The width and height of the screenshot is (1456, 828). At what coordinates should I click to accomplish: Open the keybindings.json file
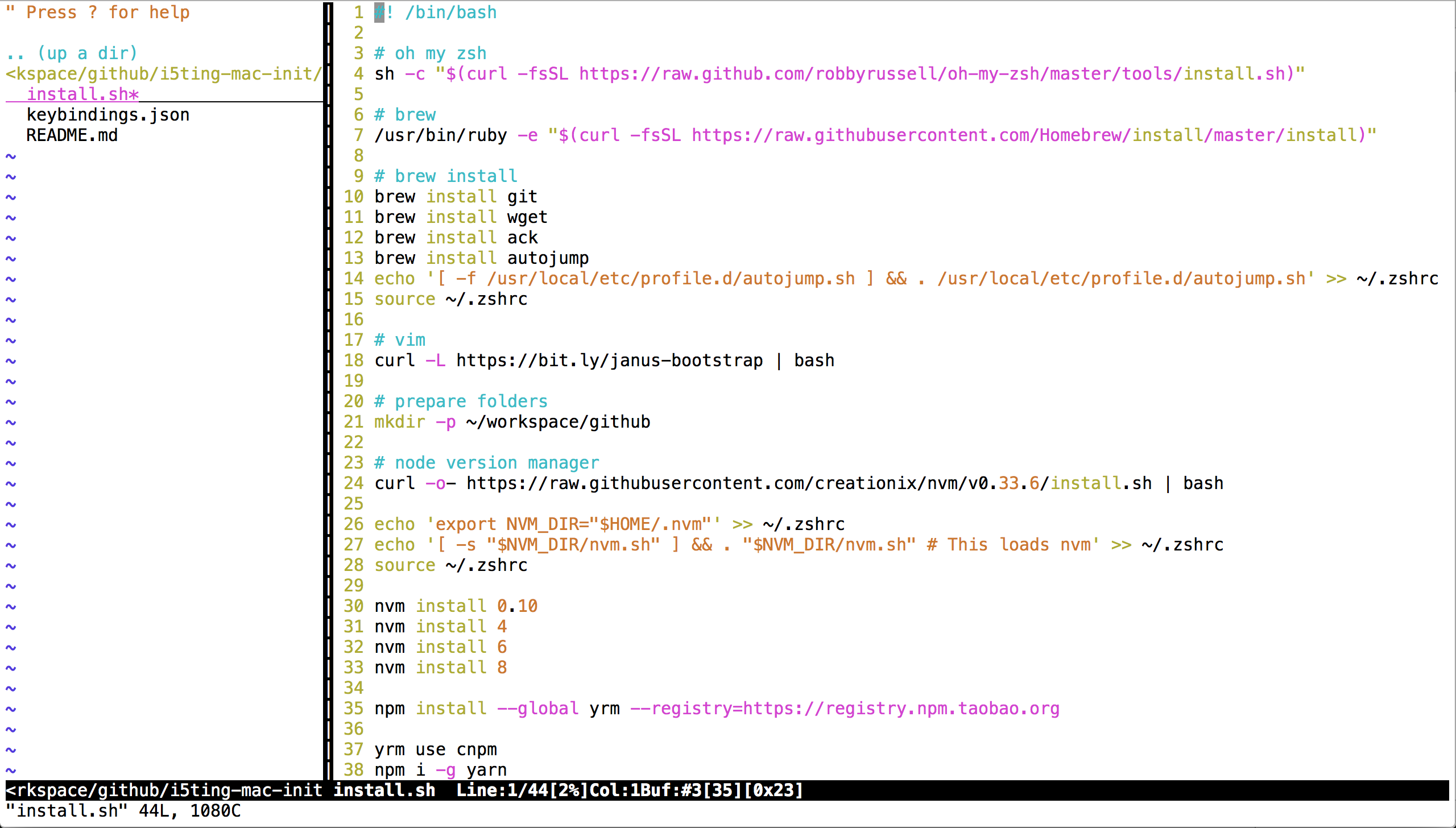(108, 115)
